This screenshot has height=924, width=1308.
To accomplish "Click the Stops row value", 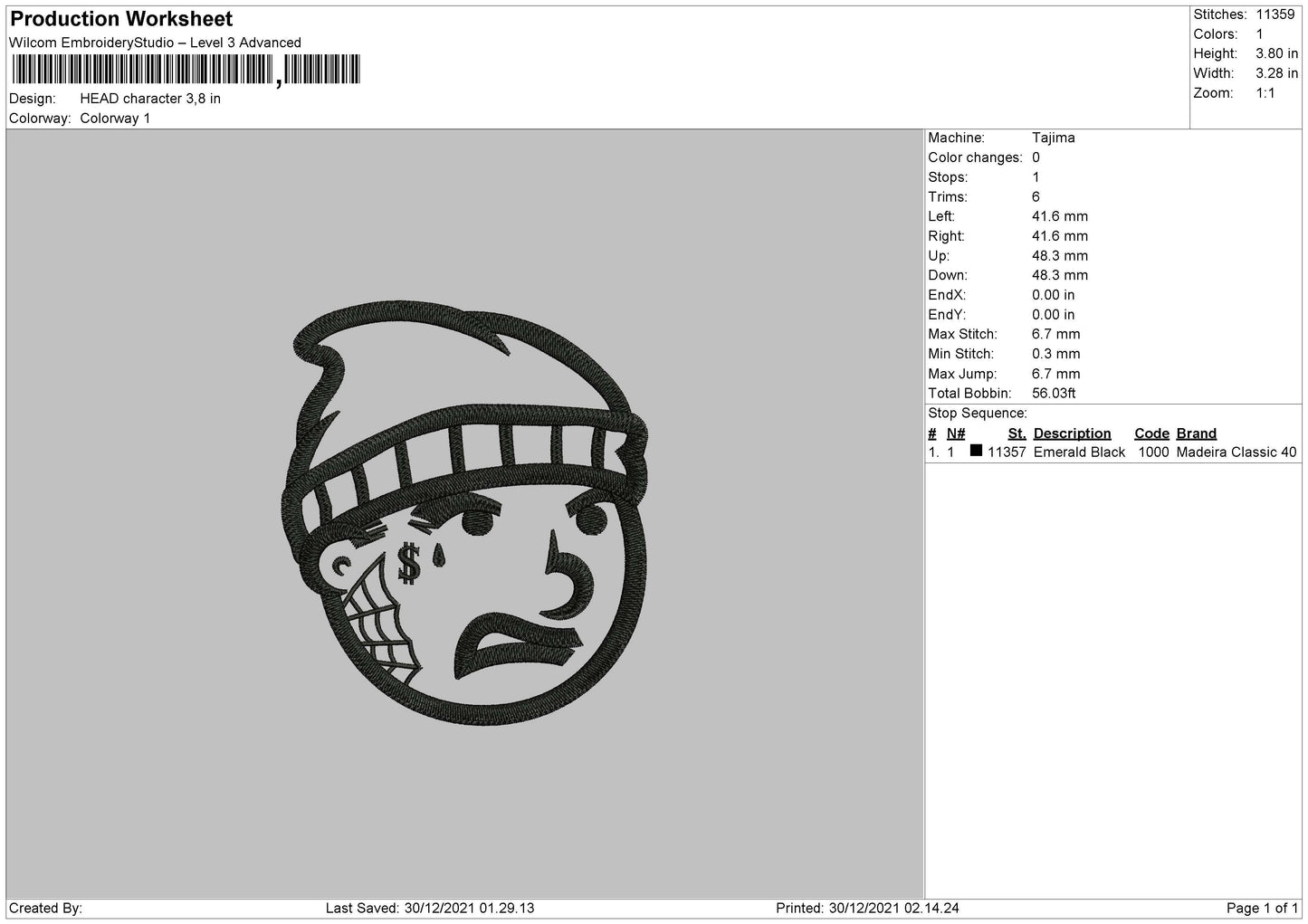I will point(1036,177).
